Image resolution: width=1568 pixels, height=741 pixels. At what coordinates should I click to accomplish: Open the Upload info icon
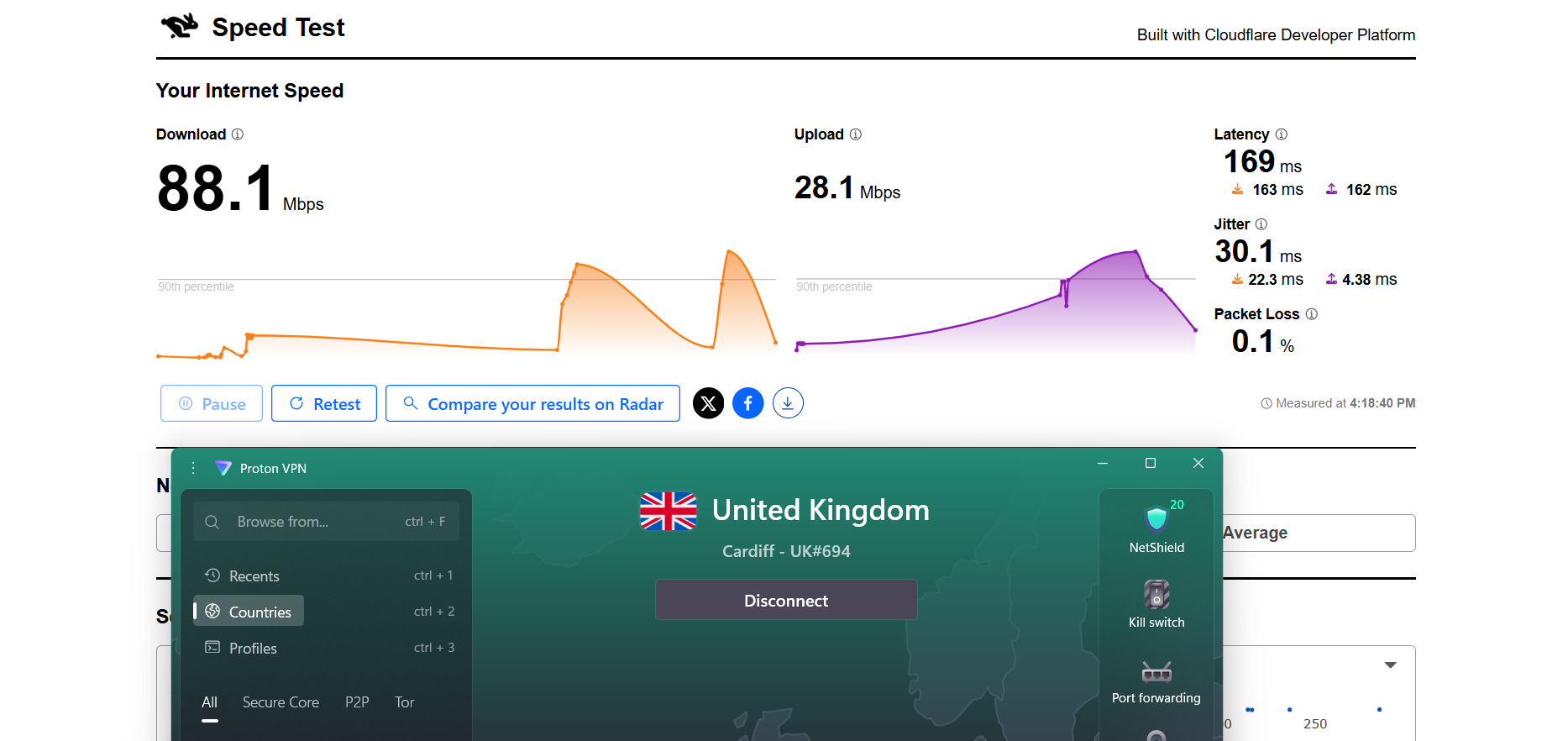[856, 134]
